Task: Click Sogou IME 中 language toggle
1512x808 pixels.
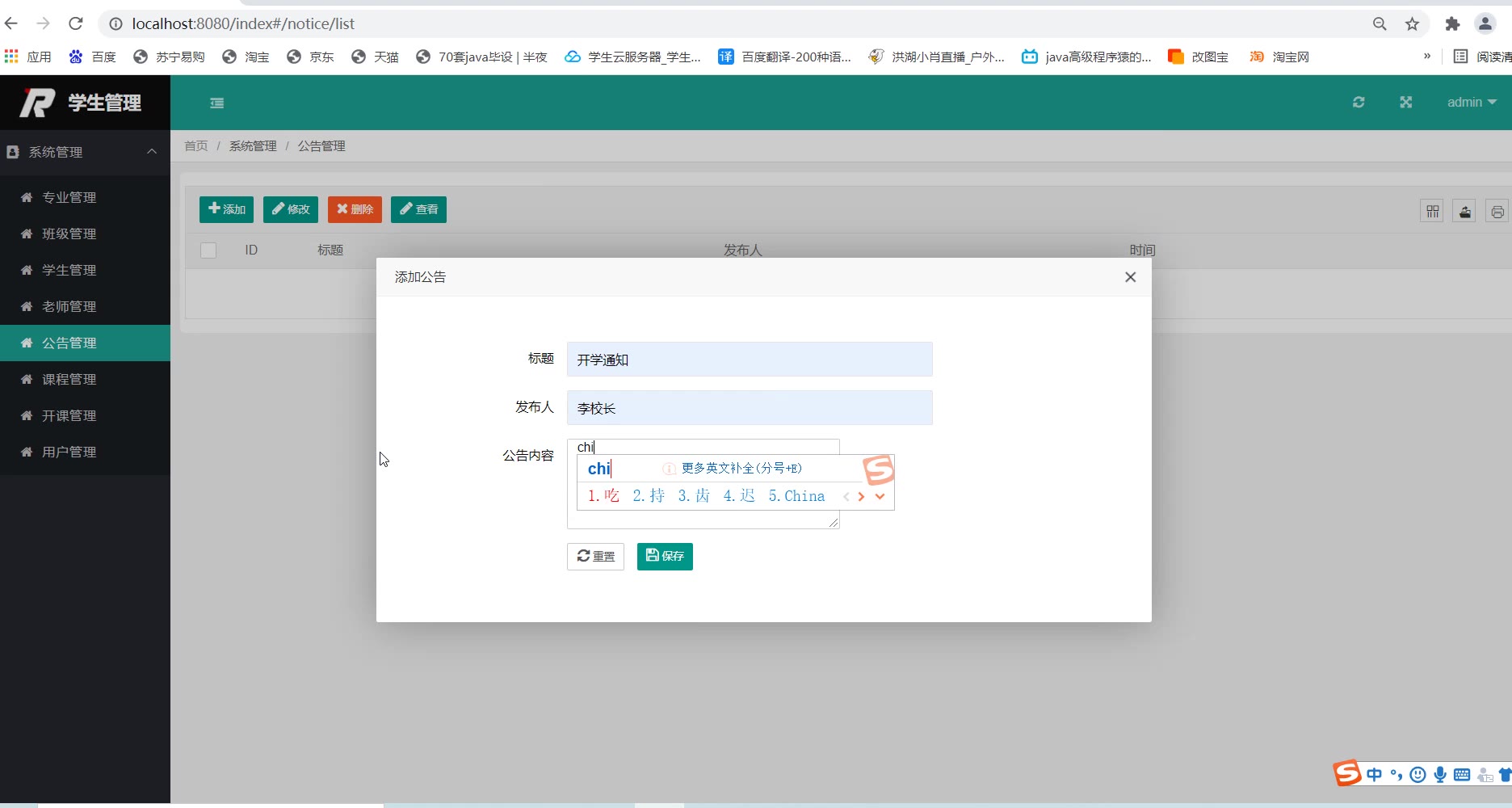Action: point(1374,775)
